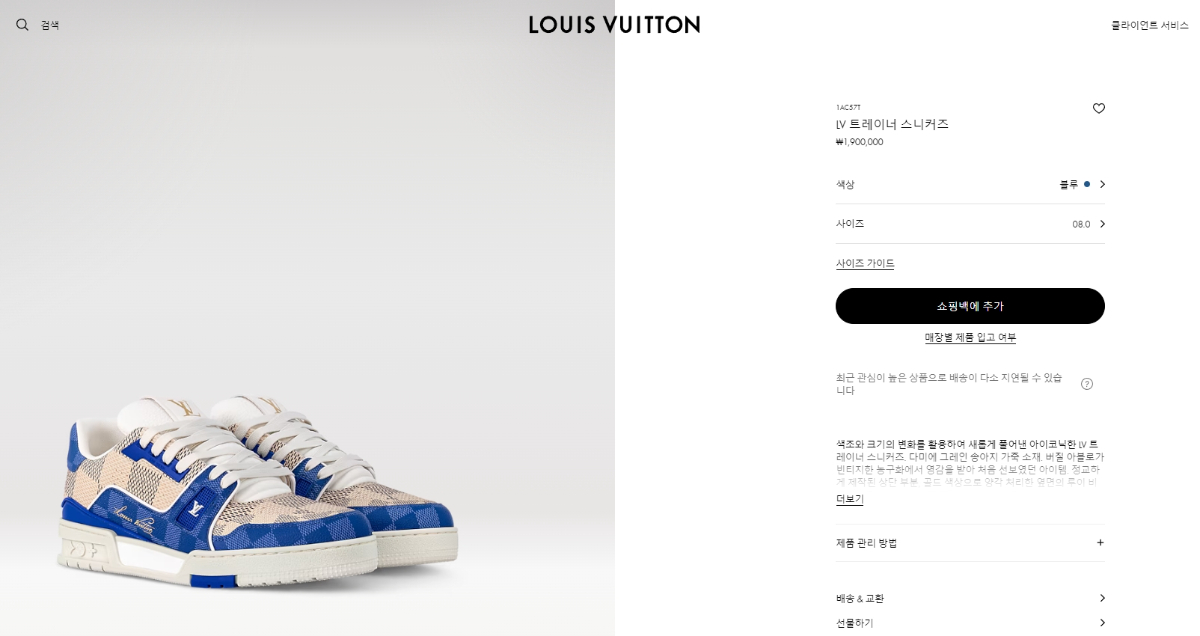Viewport: 1200px width, 636px height.
Task: Expand description with 더보기 link
Action: pos(849,499)
